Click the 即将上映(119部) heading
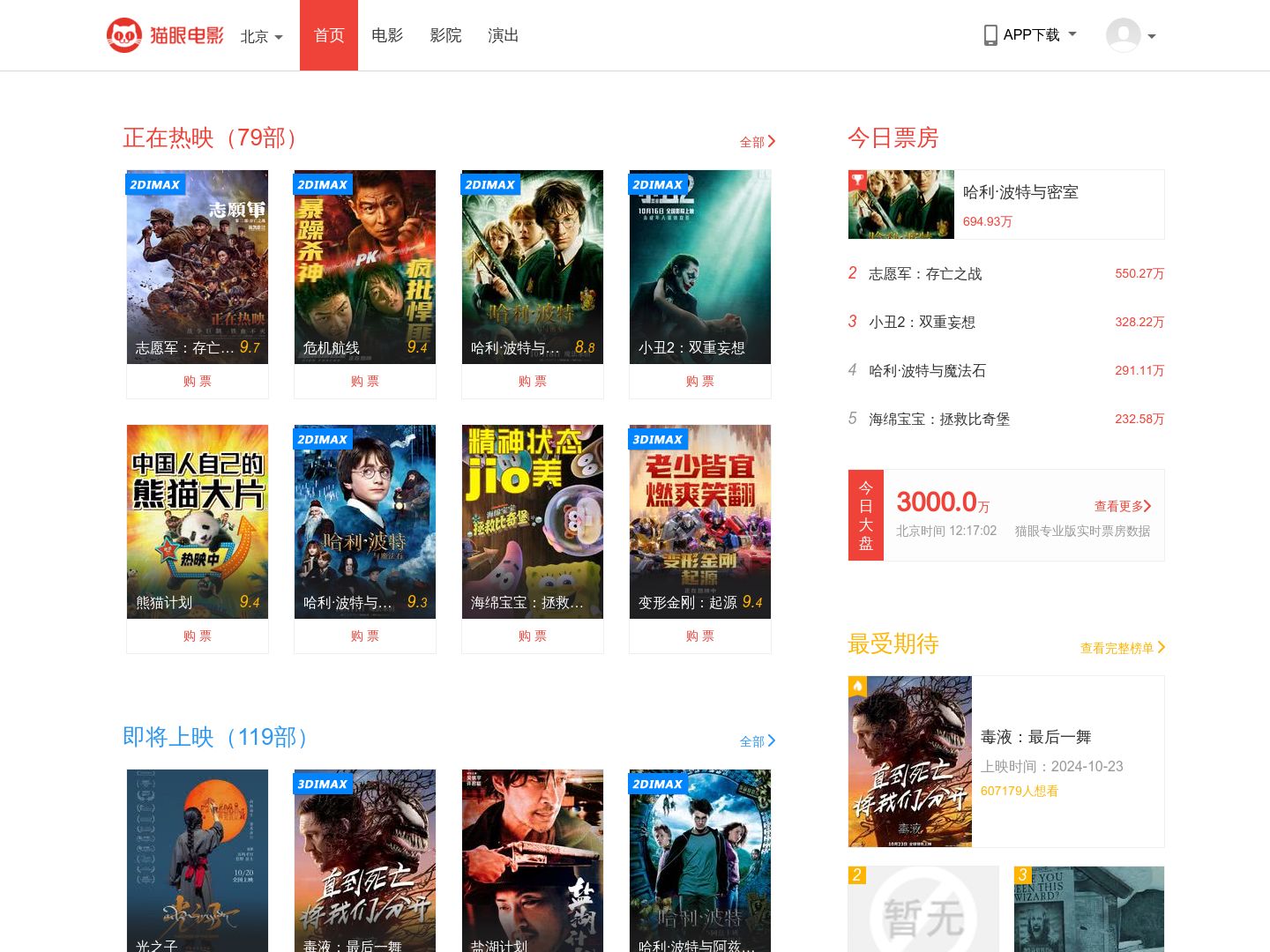The height and width of the screenshot is (952, 1270). (x=219, y=737)
